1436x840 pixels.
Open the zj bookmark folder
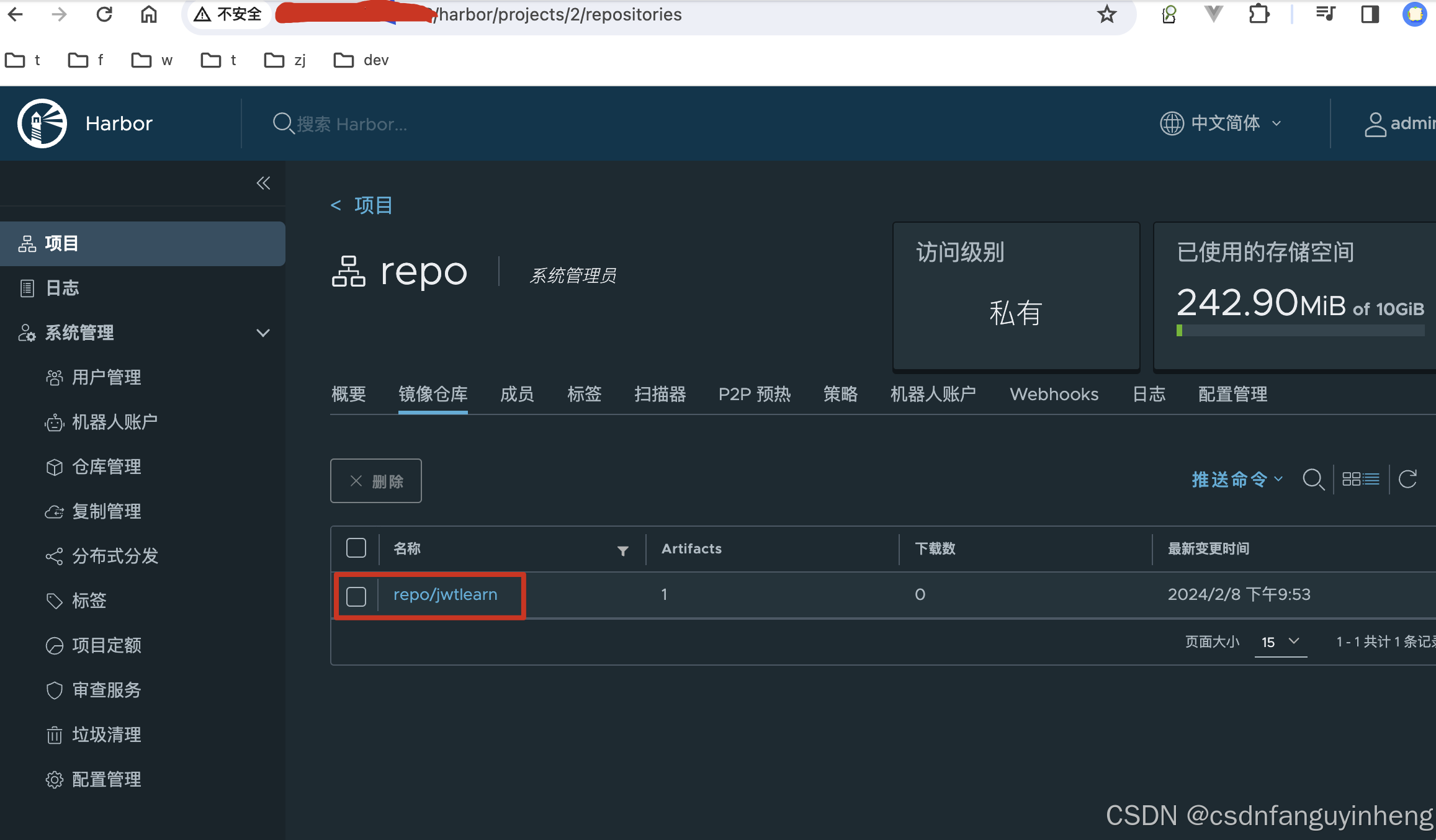coord(285,60)
